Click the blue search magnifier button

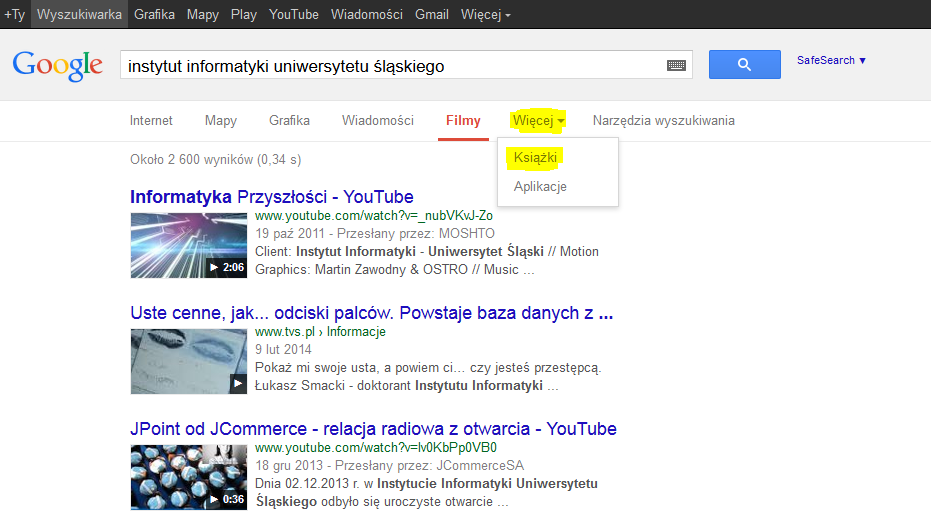745,65
